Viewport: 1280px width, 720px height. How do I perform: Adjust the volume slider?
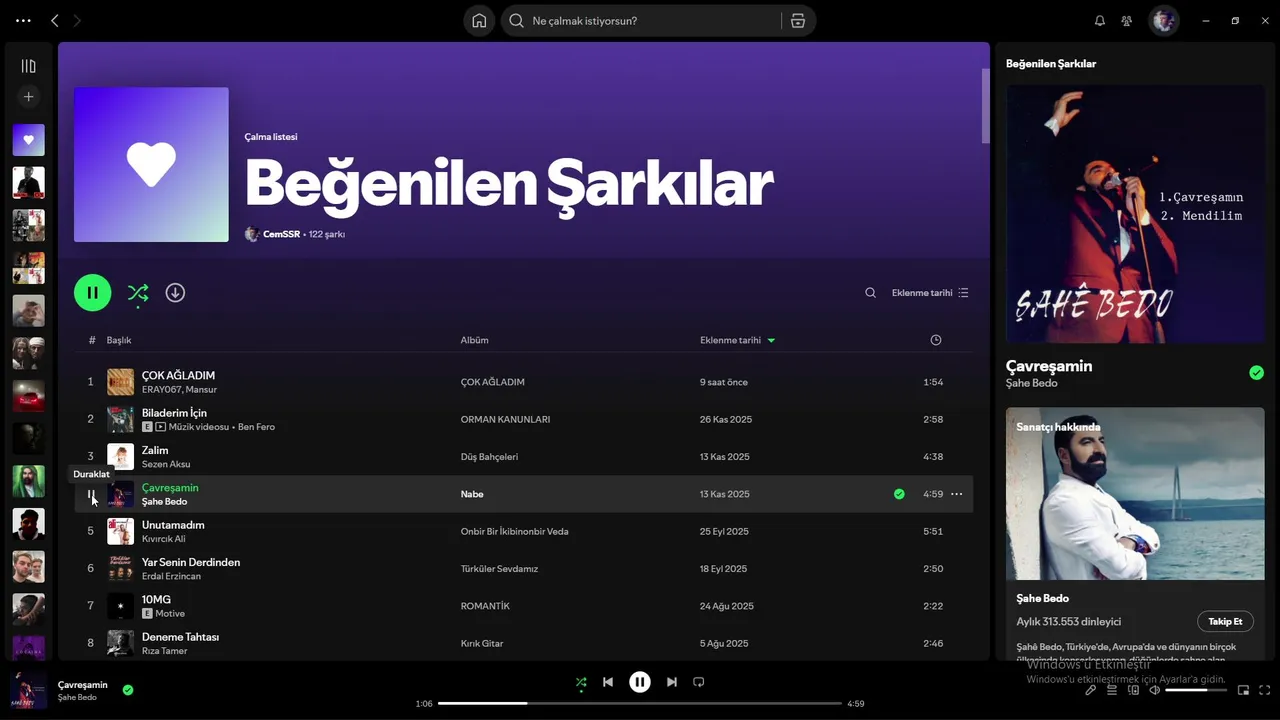coord(1195,690)
